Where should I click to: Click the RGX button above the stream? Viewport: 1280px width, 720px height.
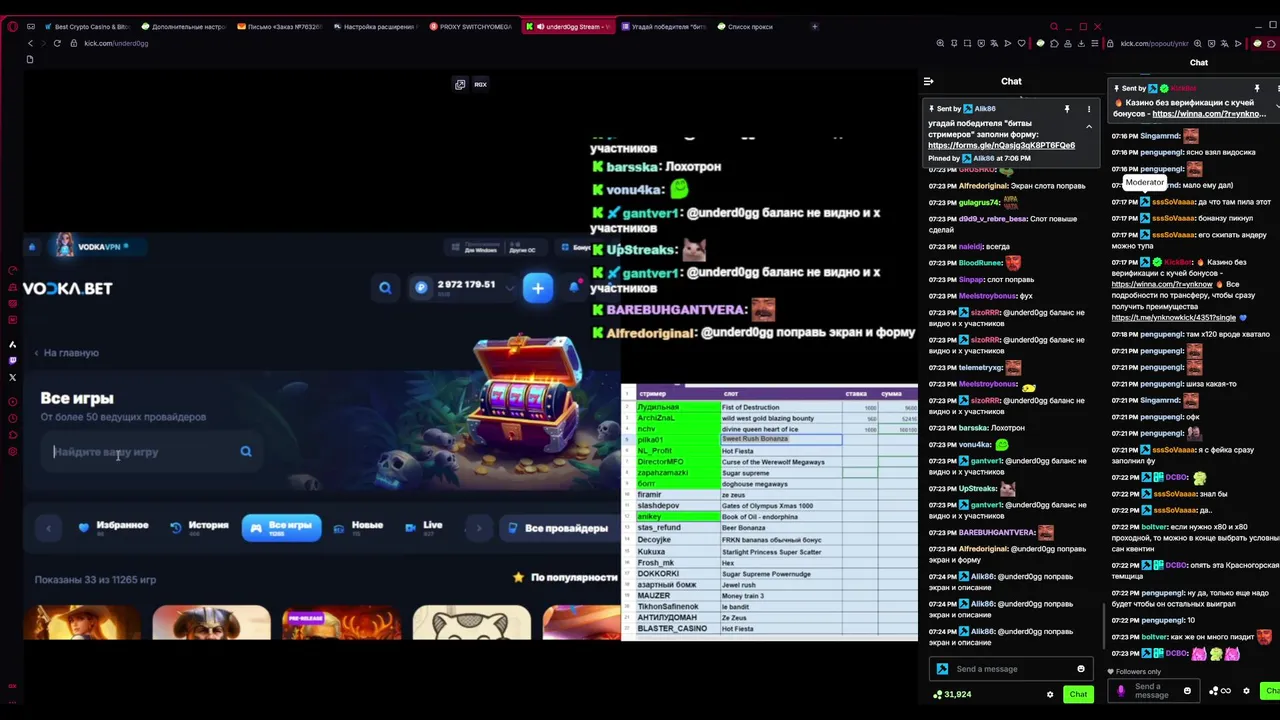click(480, 84)
